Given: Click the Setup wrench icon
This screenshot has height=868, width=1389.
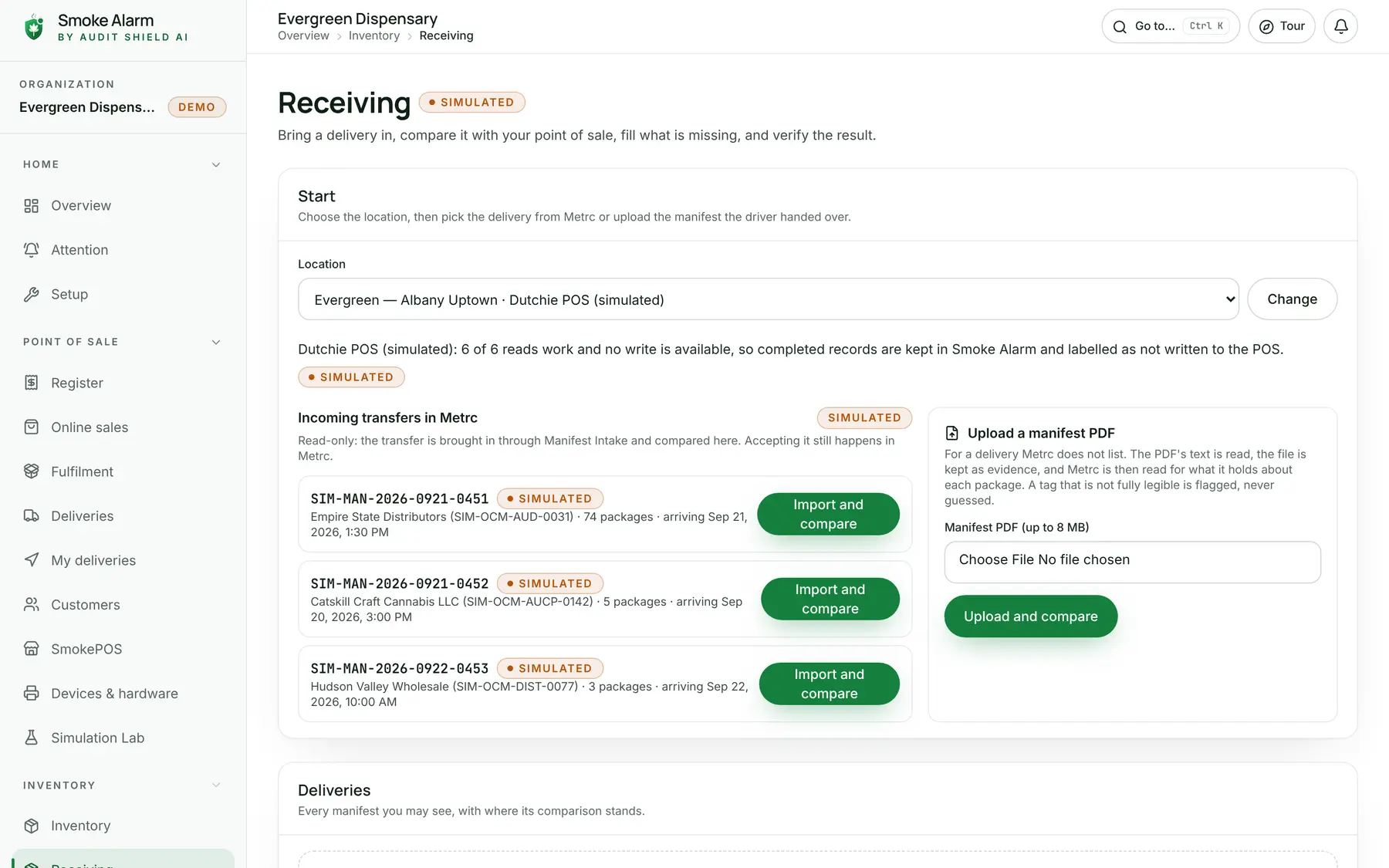Looking at the screenshot, I should pos(31,295).
